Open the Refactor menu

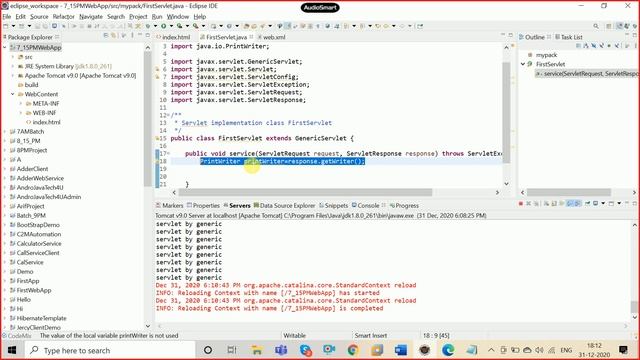[x=63, y=17]
